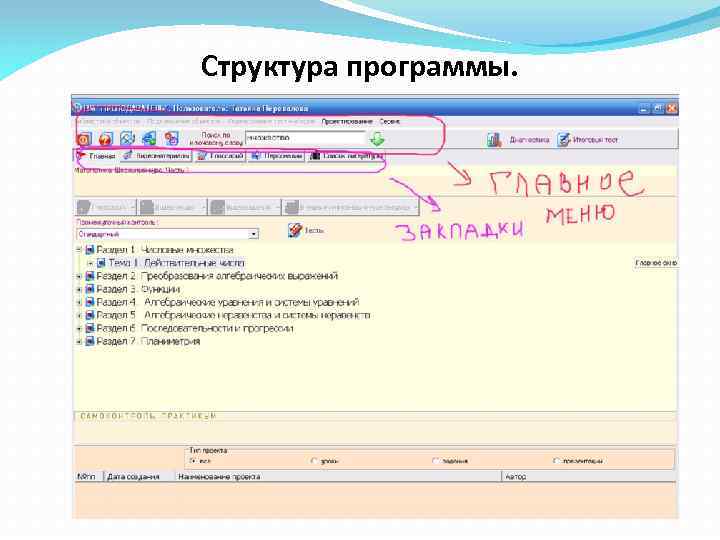Select 'Раздел 7. Планиметрия' row text
Screen dimensions: 720x540
coord(148,342)
